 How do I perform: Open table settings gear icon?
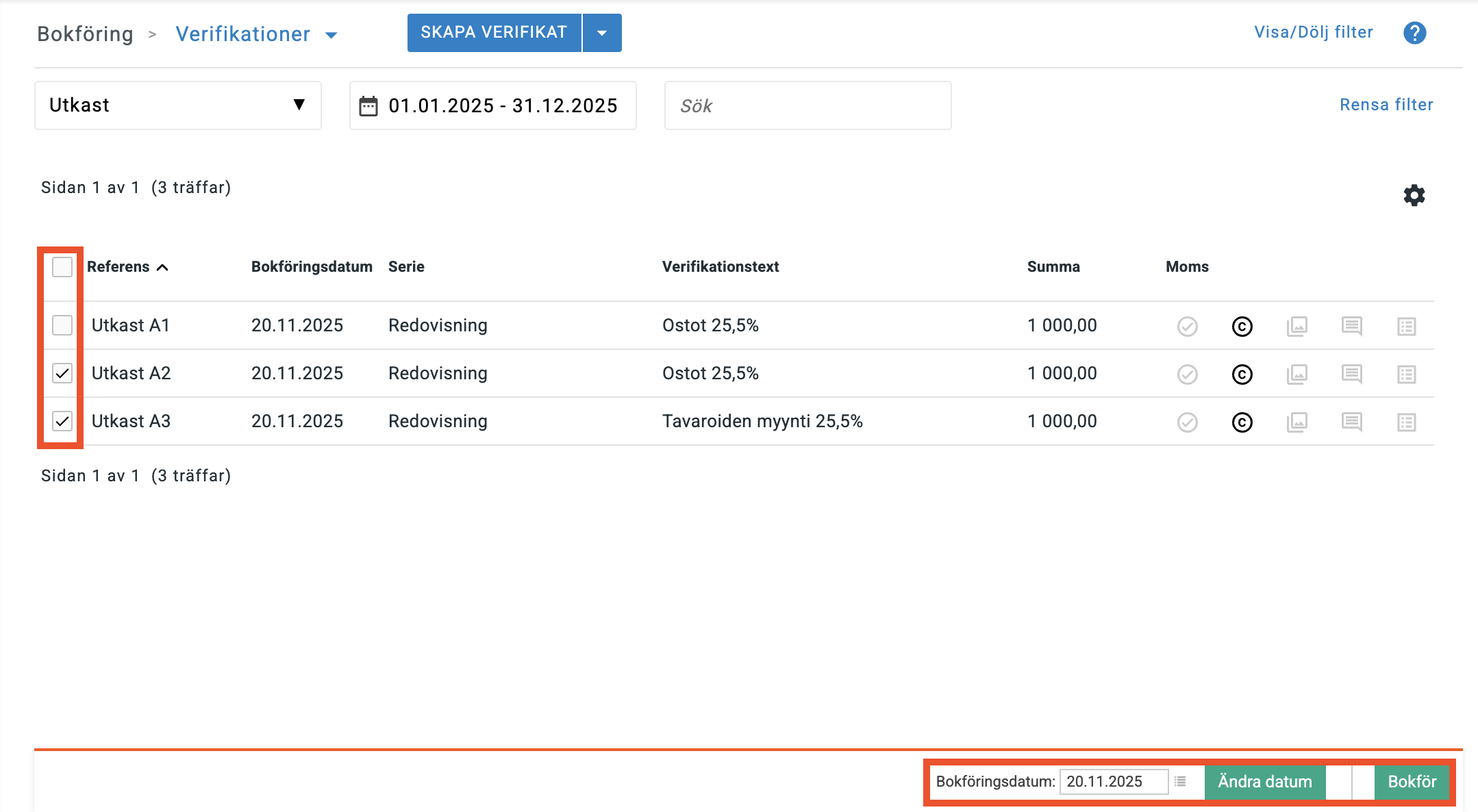(x=1414, y=196)
